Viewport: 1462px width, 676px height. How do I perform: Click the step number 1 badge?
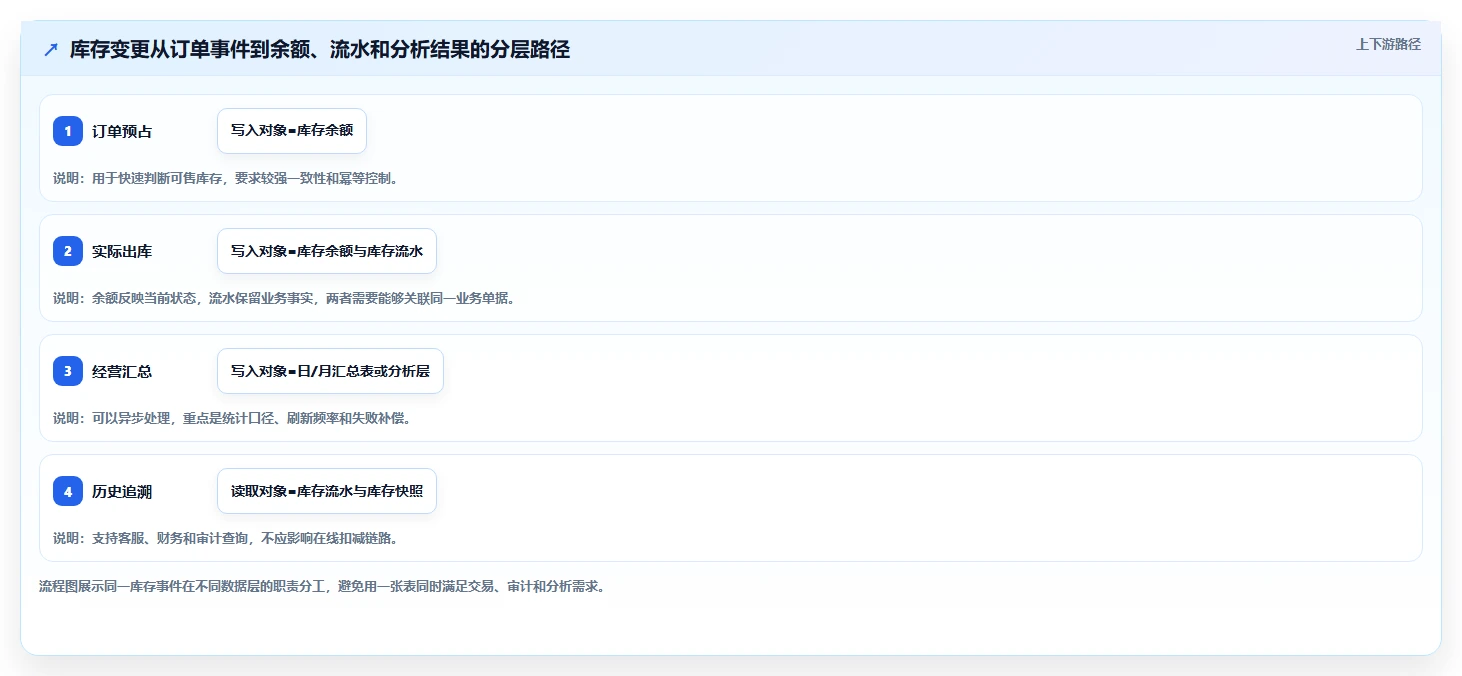68,131
